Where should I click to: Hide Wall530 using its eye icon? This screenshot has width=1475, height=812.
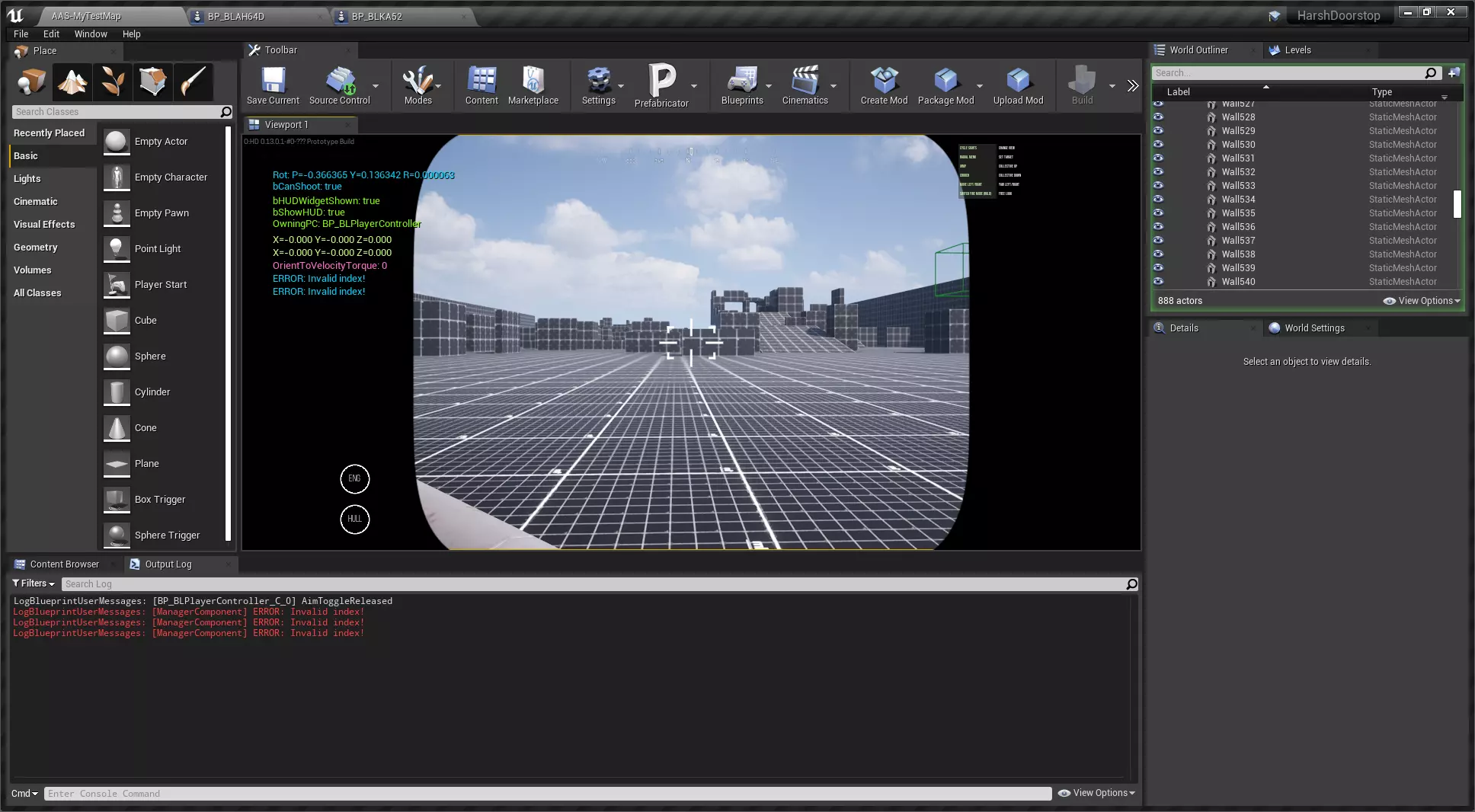click(x=1158, y=144)
